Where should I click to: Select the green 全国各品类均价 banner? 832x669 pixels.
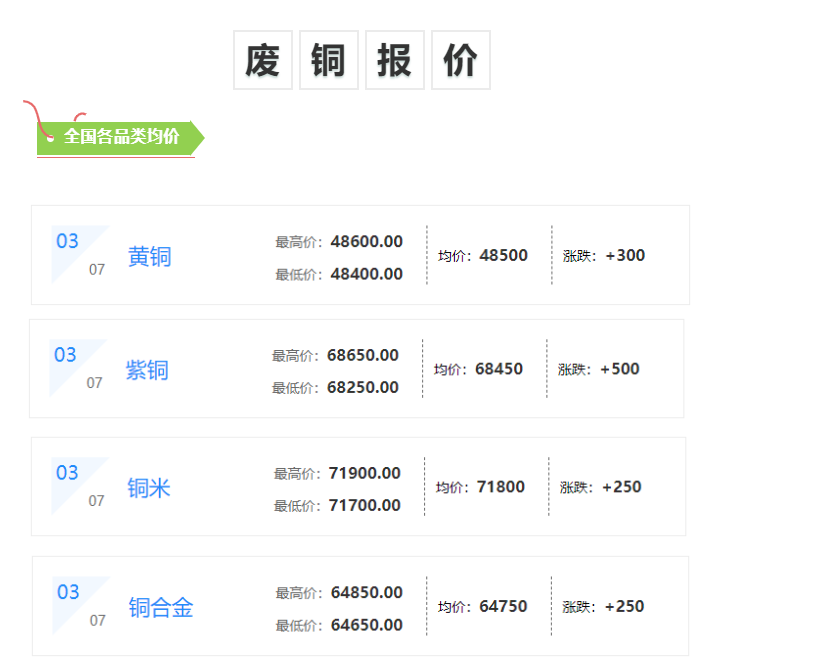[120, 137]
